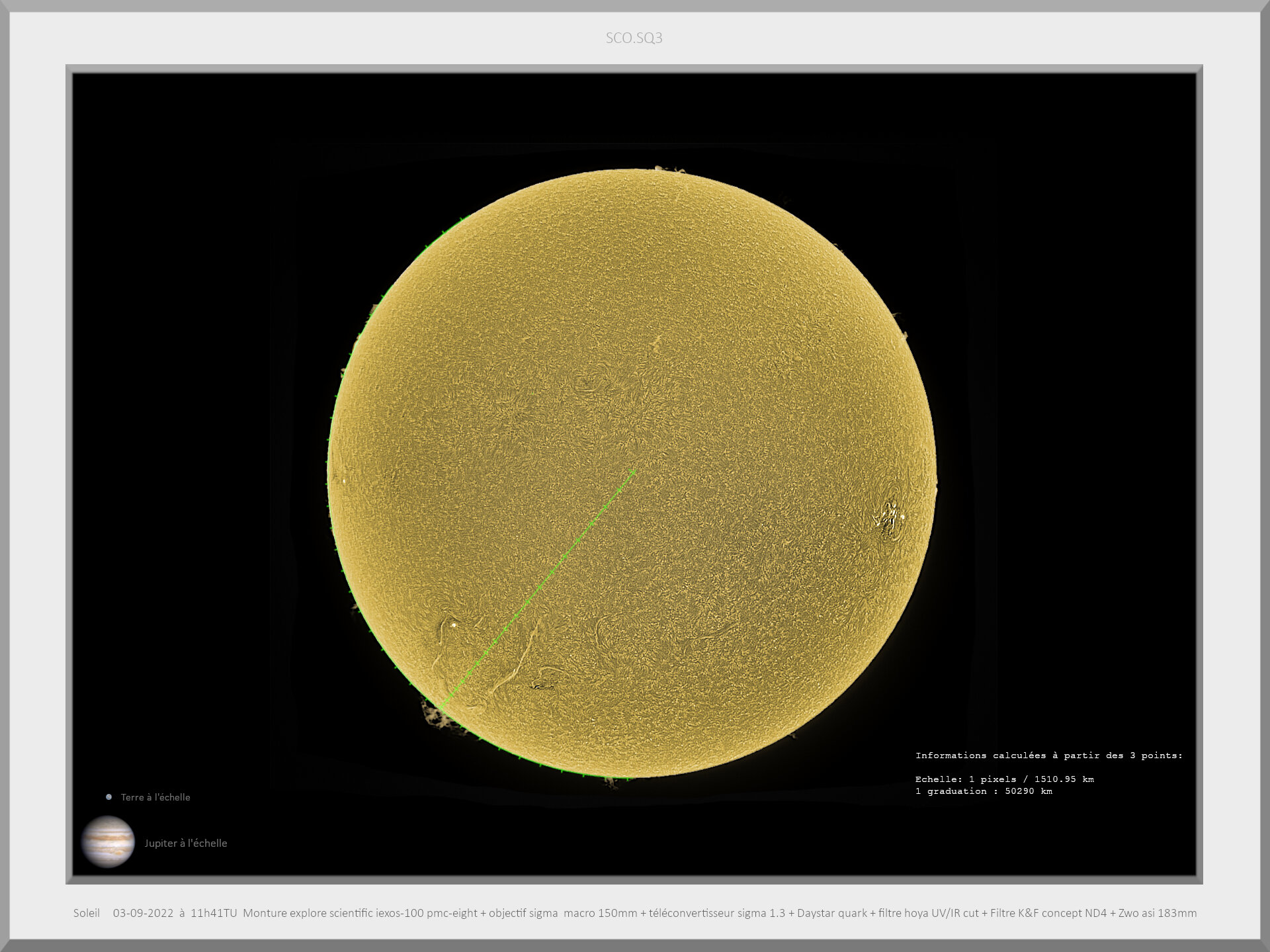The height and width of the screenshot is (952, 1270).
Task: Click the small prominence at bottom solar limb
Action: click(612, 782)
